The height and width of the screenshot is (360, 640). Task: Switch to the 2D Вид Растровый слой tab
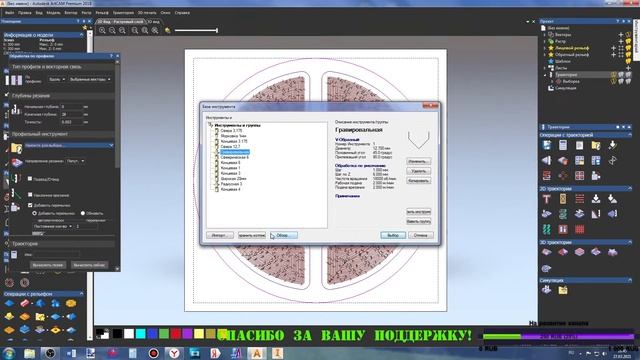tap(120, 21)
